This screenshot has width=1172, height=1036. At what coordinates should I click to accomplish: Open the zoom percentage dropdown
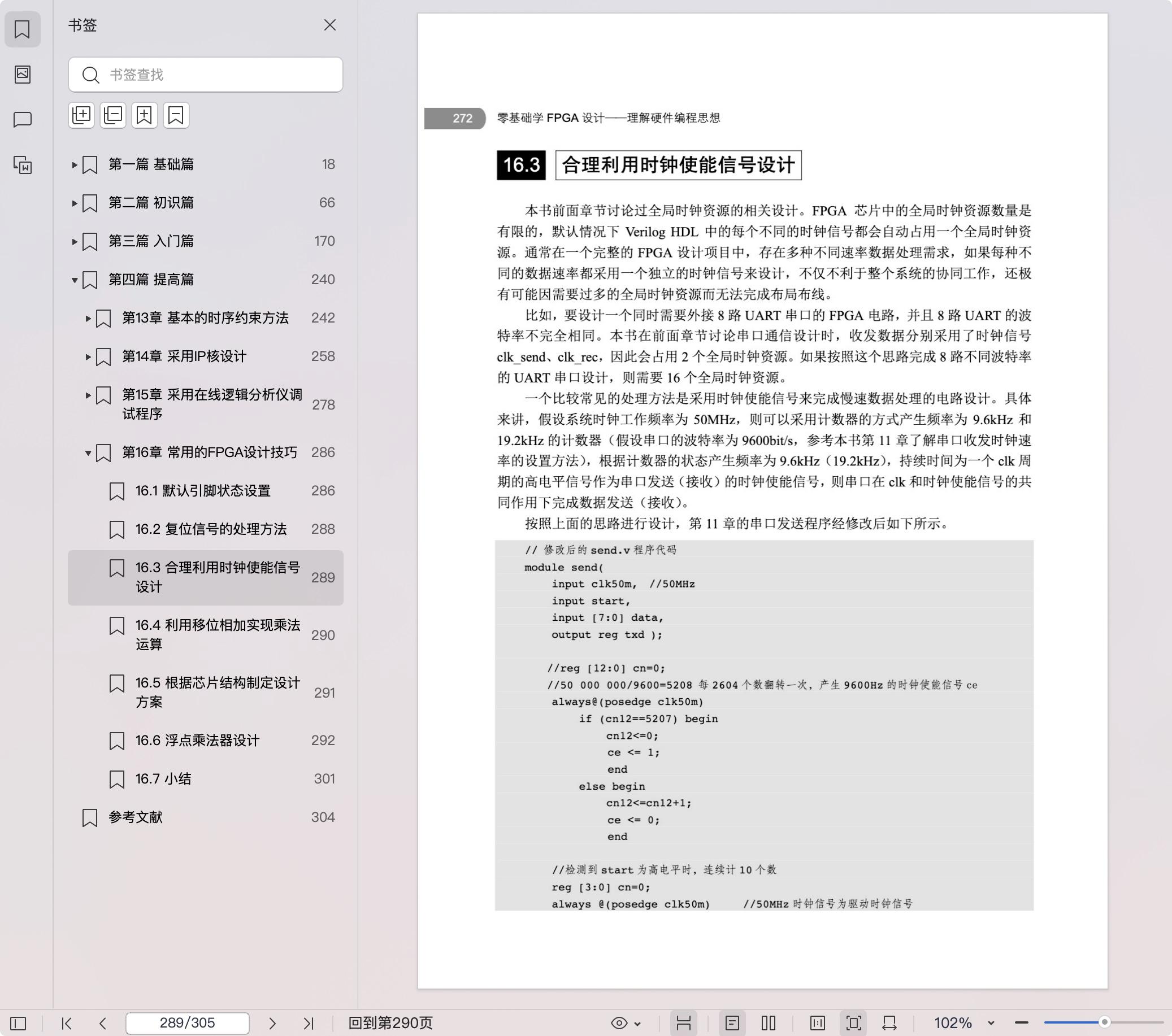pyautogui.click(x=991, y=1022)
